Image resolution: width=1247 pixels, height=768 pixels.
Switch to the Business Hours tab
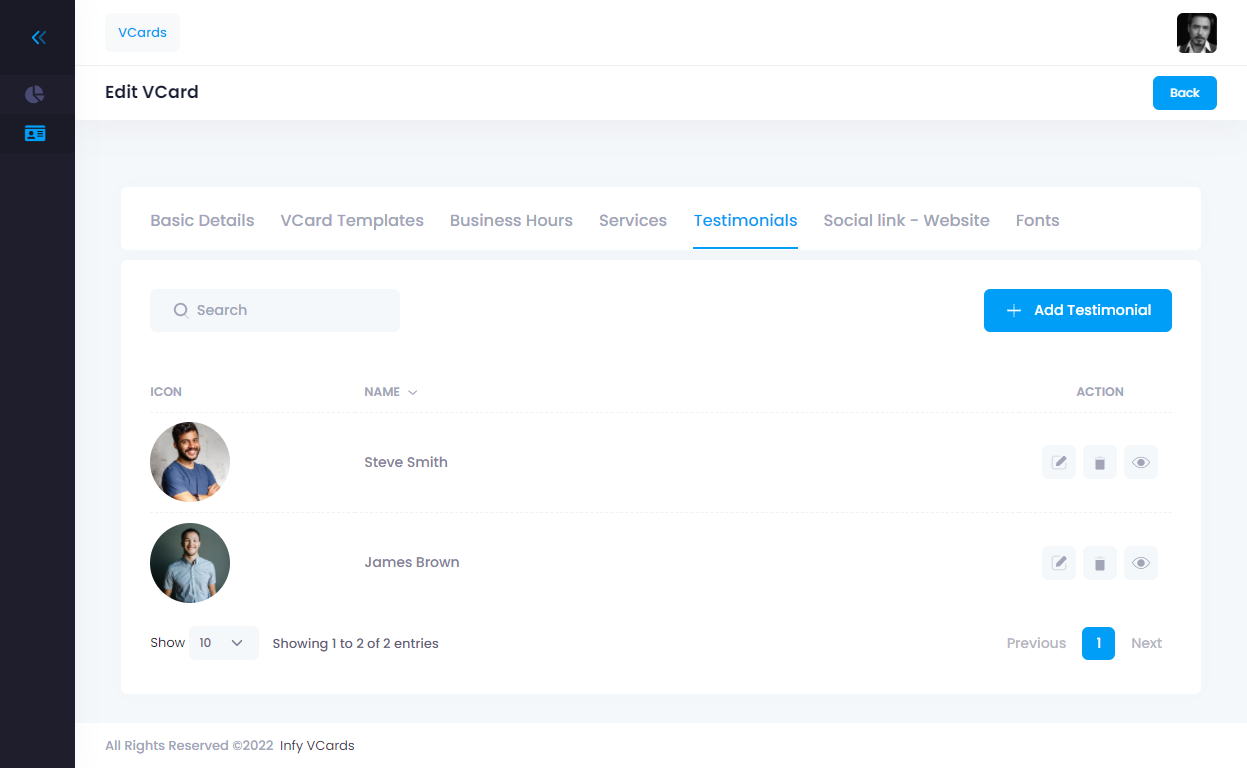pyautogui.click(x=511, y=221)
